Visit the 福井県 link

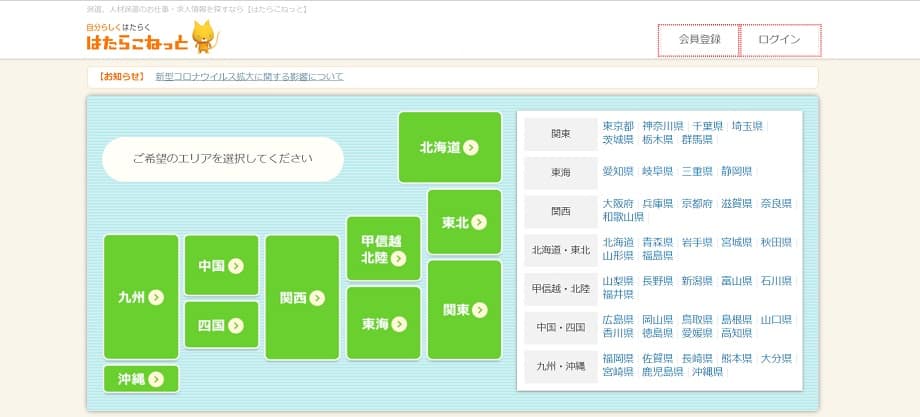click(618, 294)
